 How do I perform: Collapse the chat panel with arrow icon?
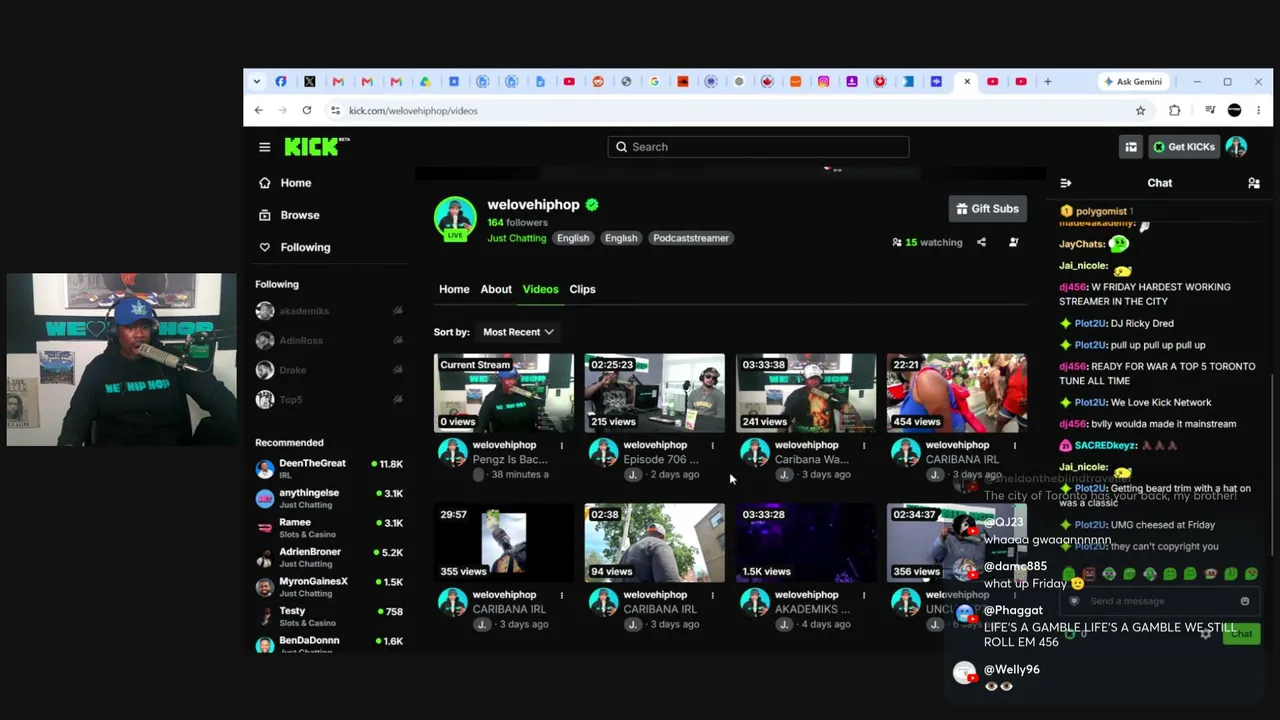[1066, 183]
